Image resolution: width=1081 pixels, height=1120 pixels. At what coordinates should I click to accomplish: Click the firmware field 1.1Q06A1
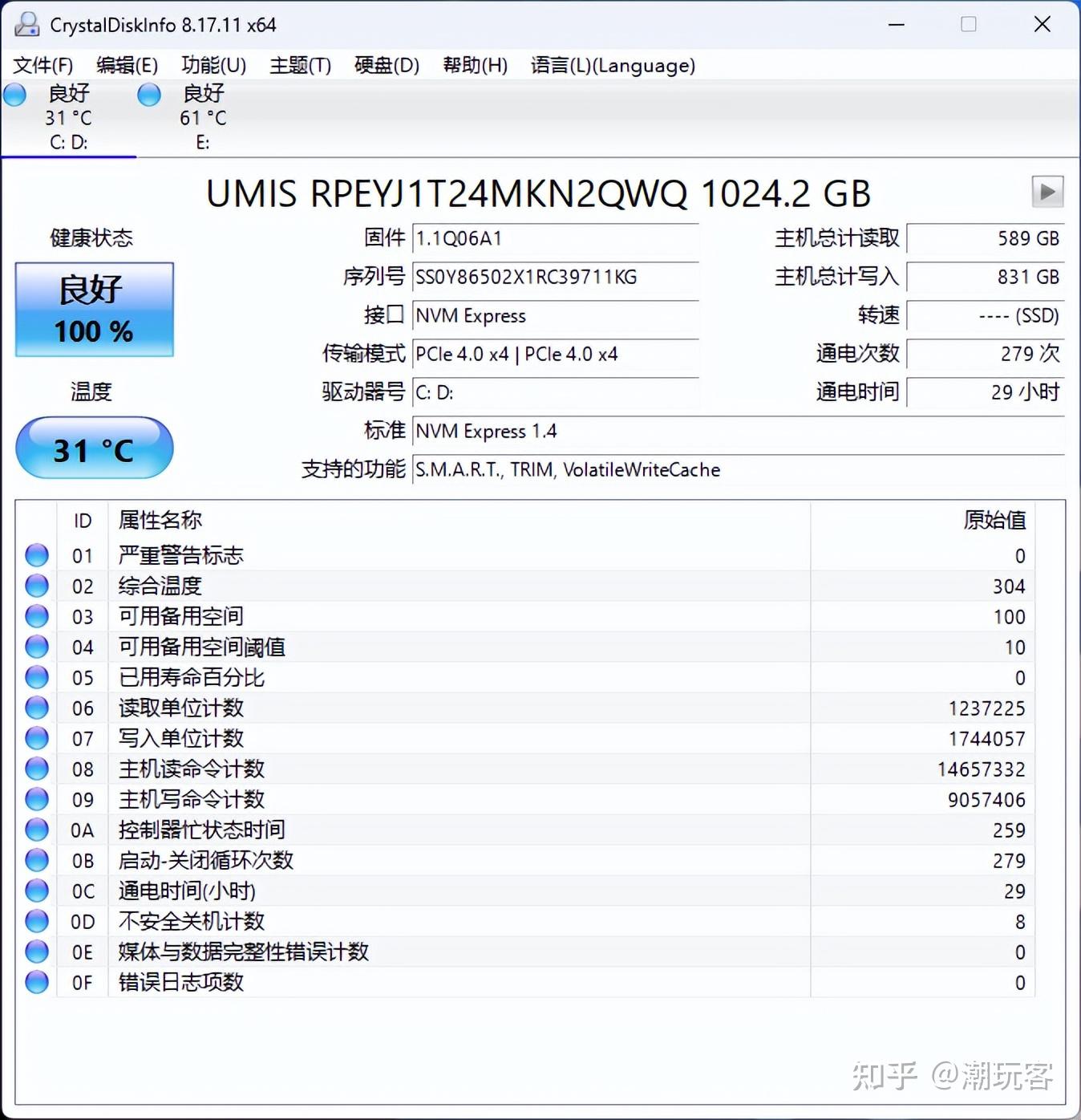[555, 238]
